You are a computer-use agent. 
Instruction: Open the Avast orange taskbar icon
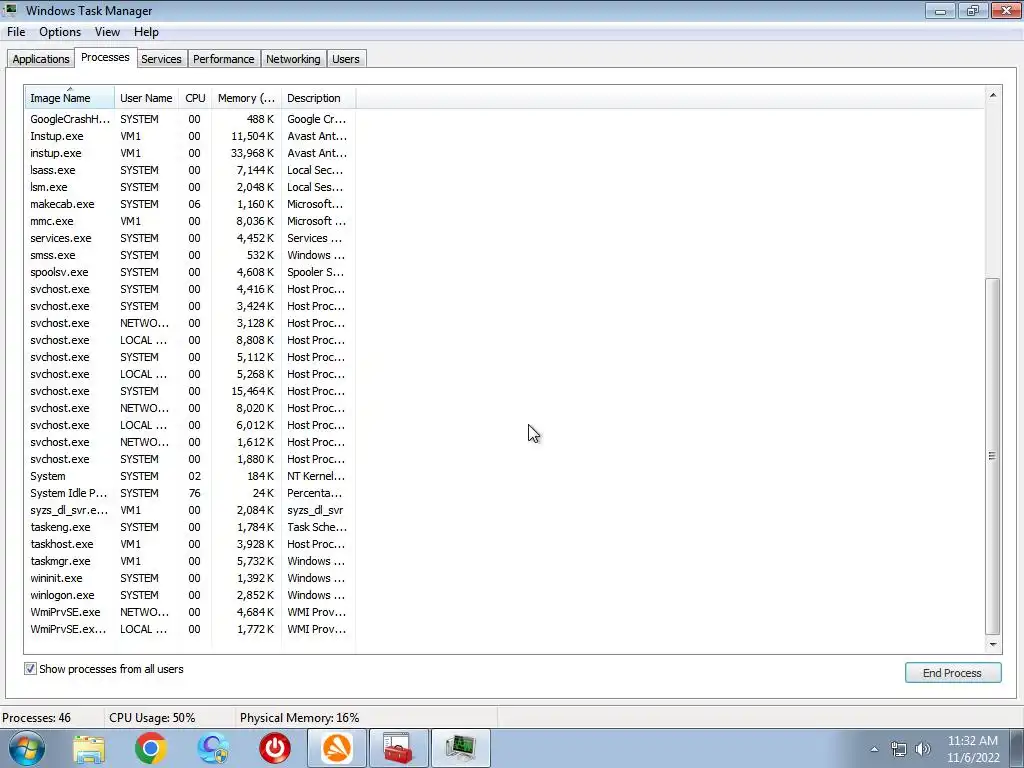pos(337,748)
